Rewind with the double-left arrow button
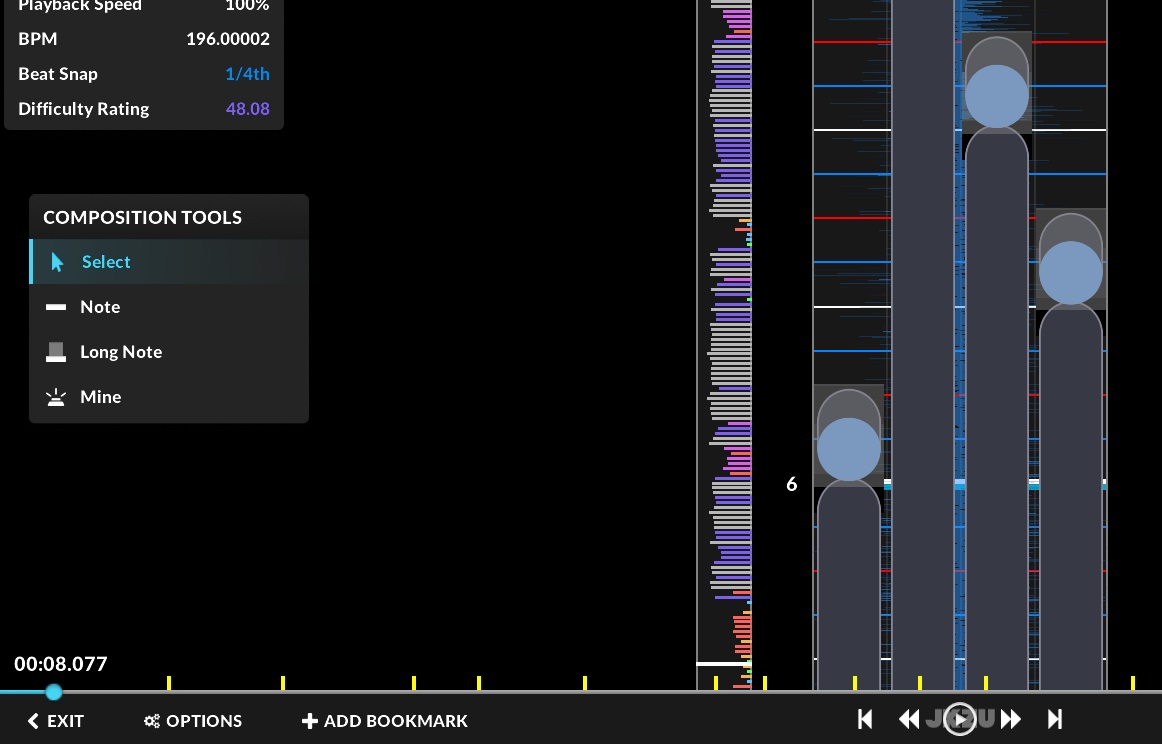This screenshot has width=1162, height=744. pos(909,719)
